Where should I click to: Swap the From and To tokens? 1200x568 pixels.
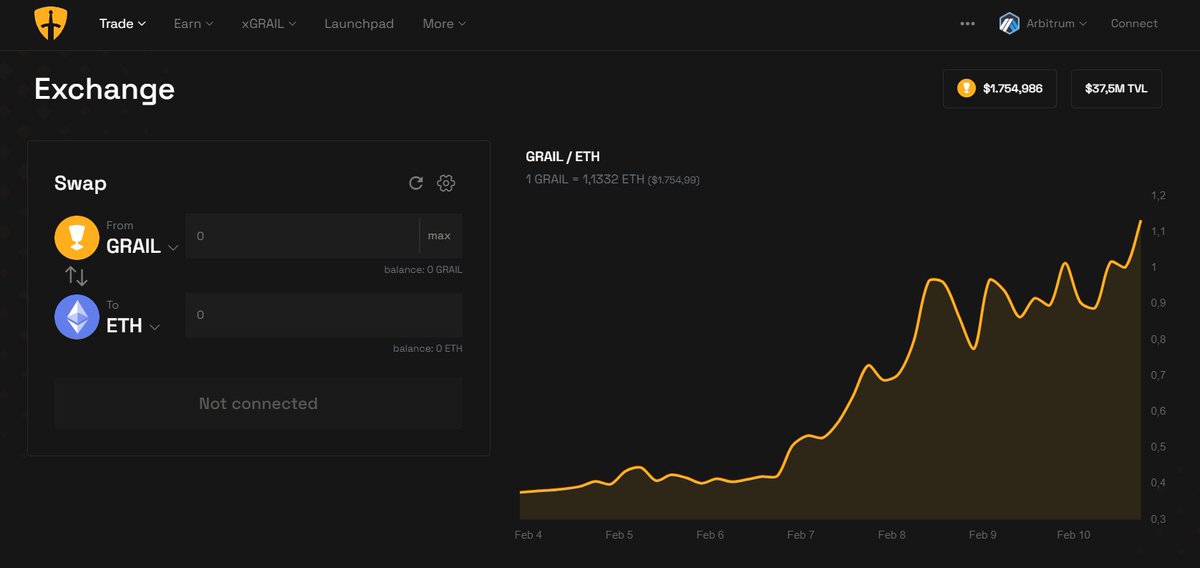[76, 276]
